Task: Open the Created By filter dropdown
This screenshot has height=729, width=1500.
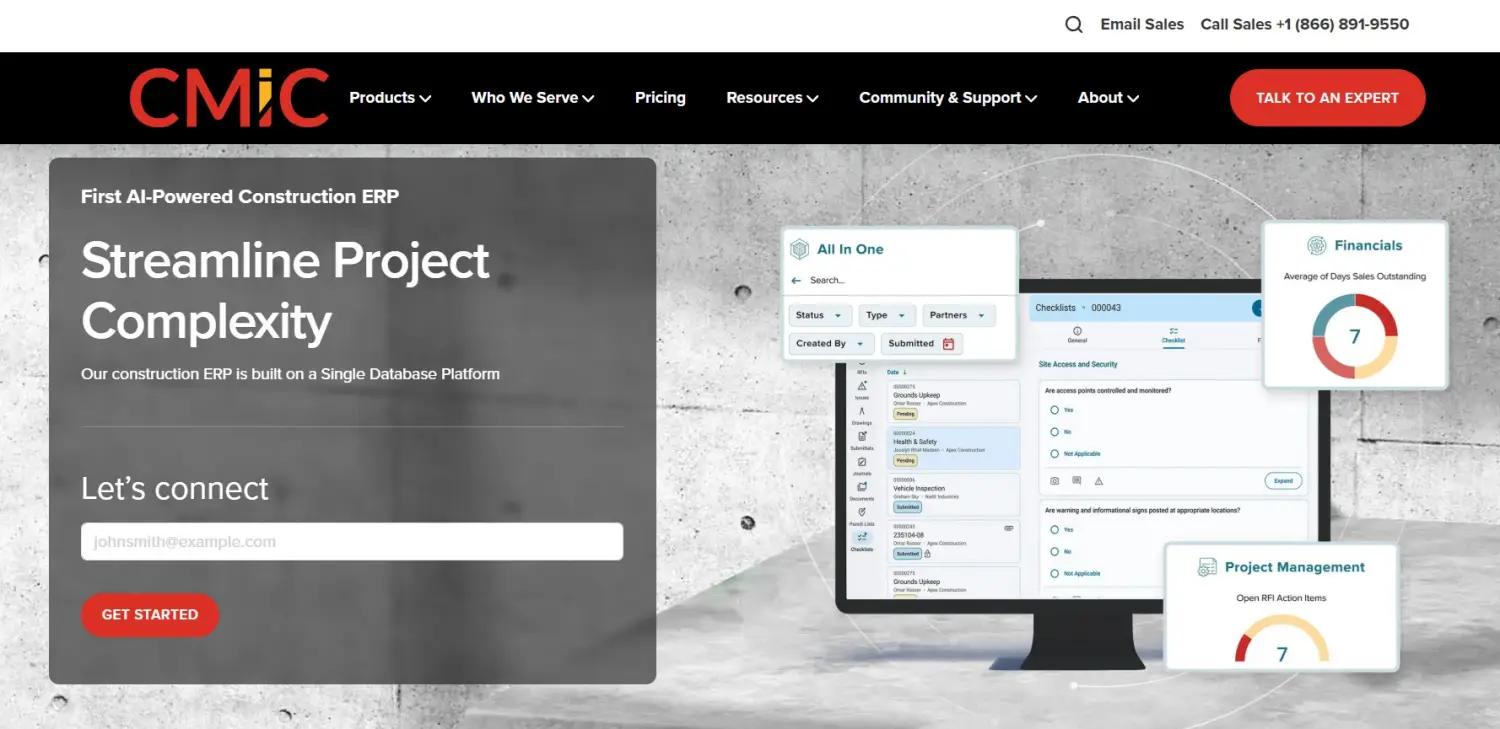Action: [831, 343]
